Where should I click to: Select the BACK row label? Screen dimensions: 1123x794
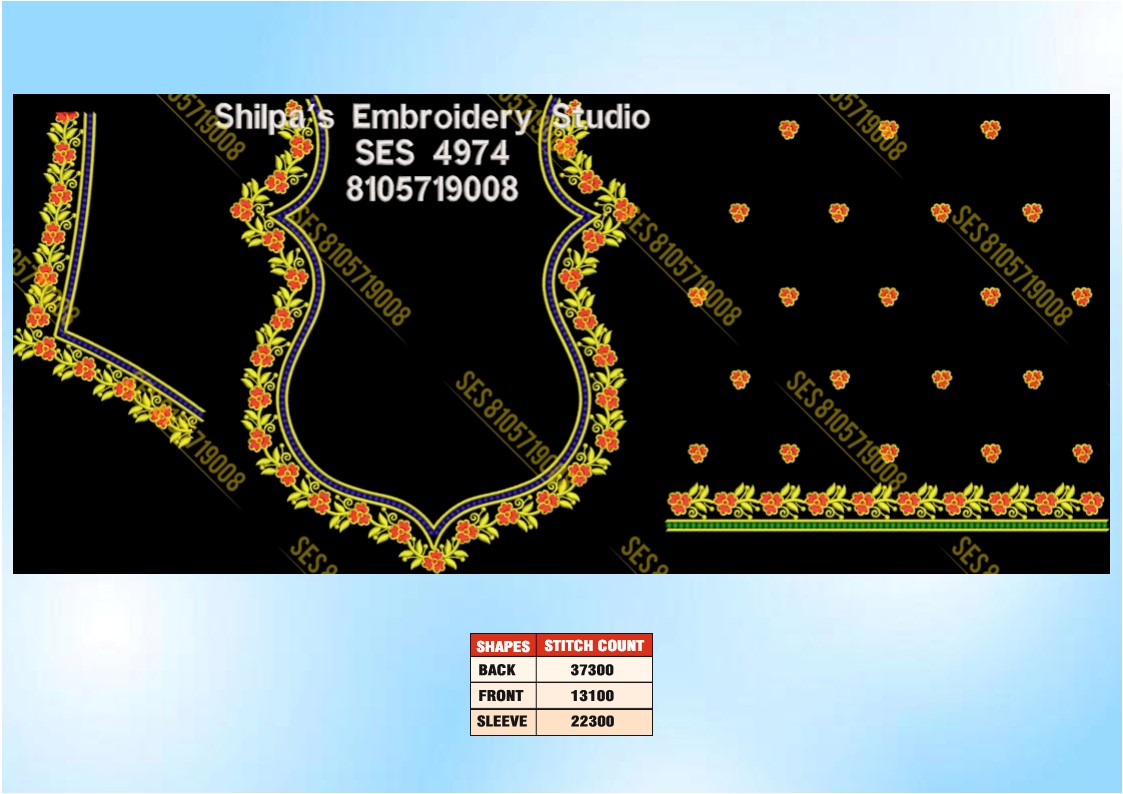(497, 670)
